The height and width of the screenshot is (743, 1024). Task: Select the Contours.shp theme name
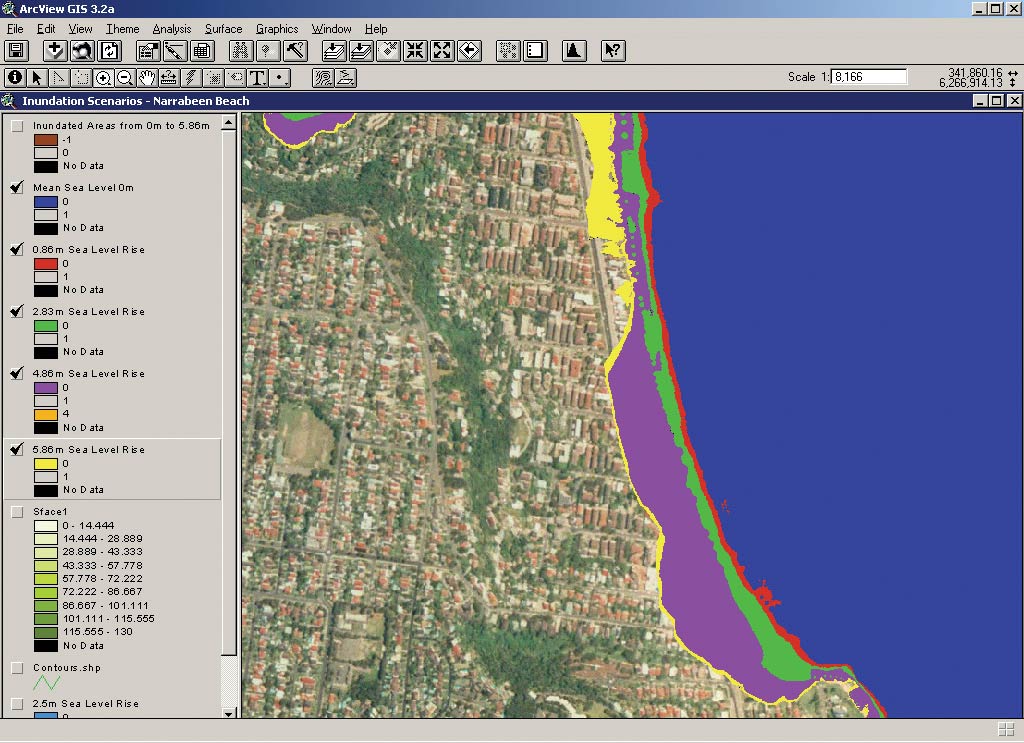[67, 668]
